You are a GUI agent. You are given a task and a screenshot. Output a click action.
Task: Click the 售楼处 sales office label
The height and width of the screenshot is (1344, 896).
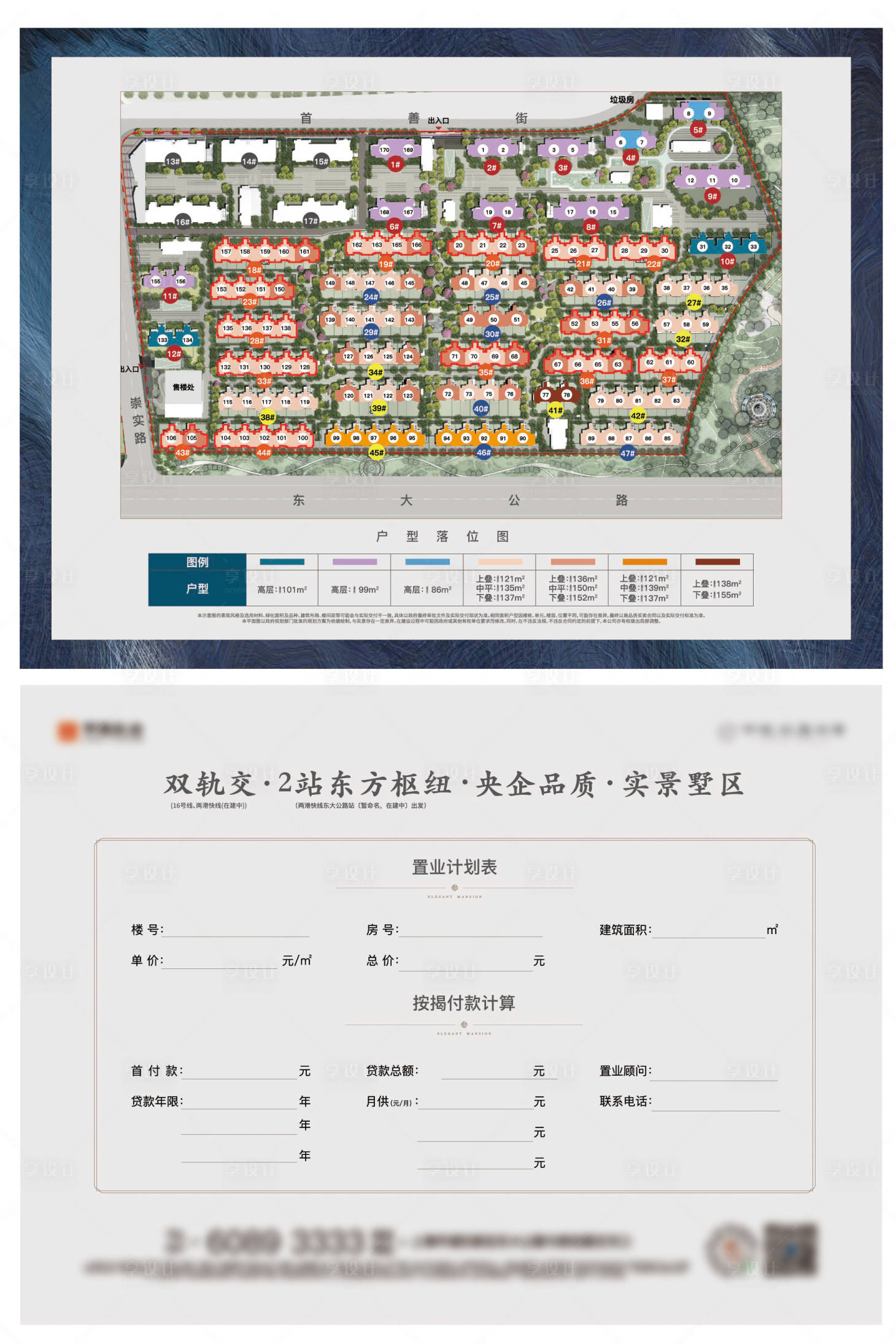(x=183, y=387)
